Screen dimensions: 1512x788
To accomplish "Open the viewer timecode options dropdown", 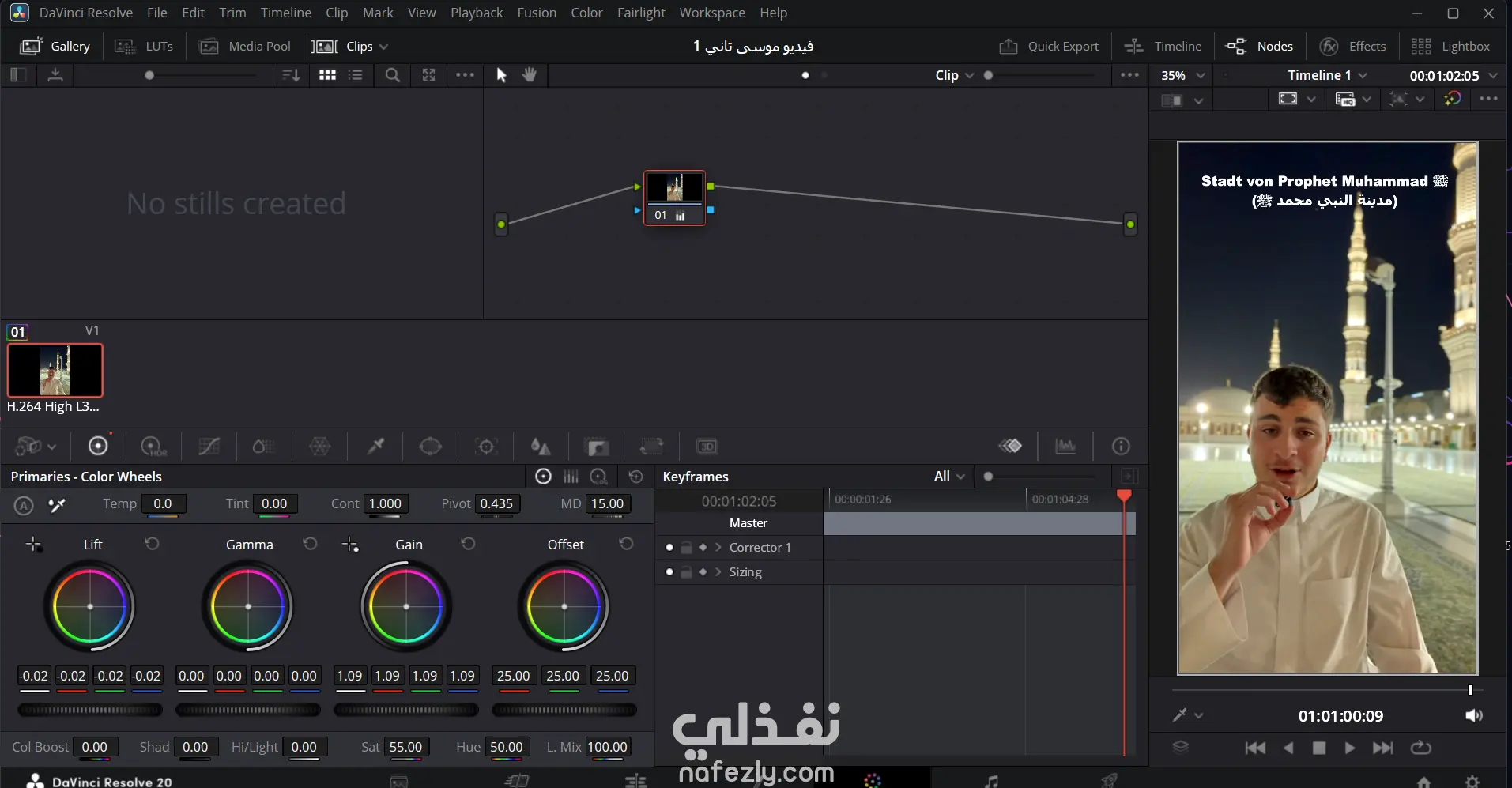I will click(x=1493, y=76).
